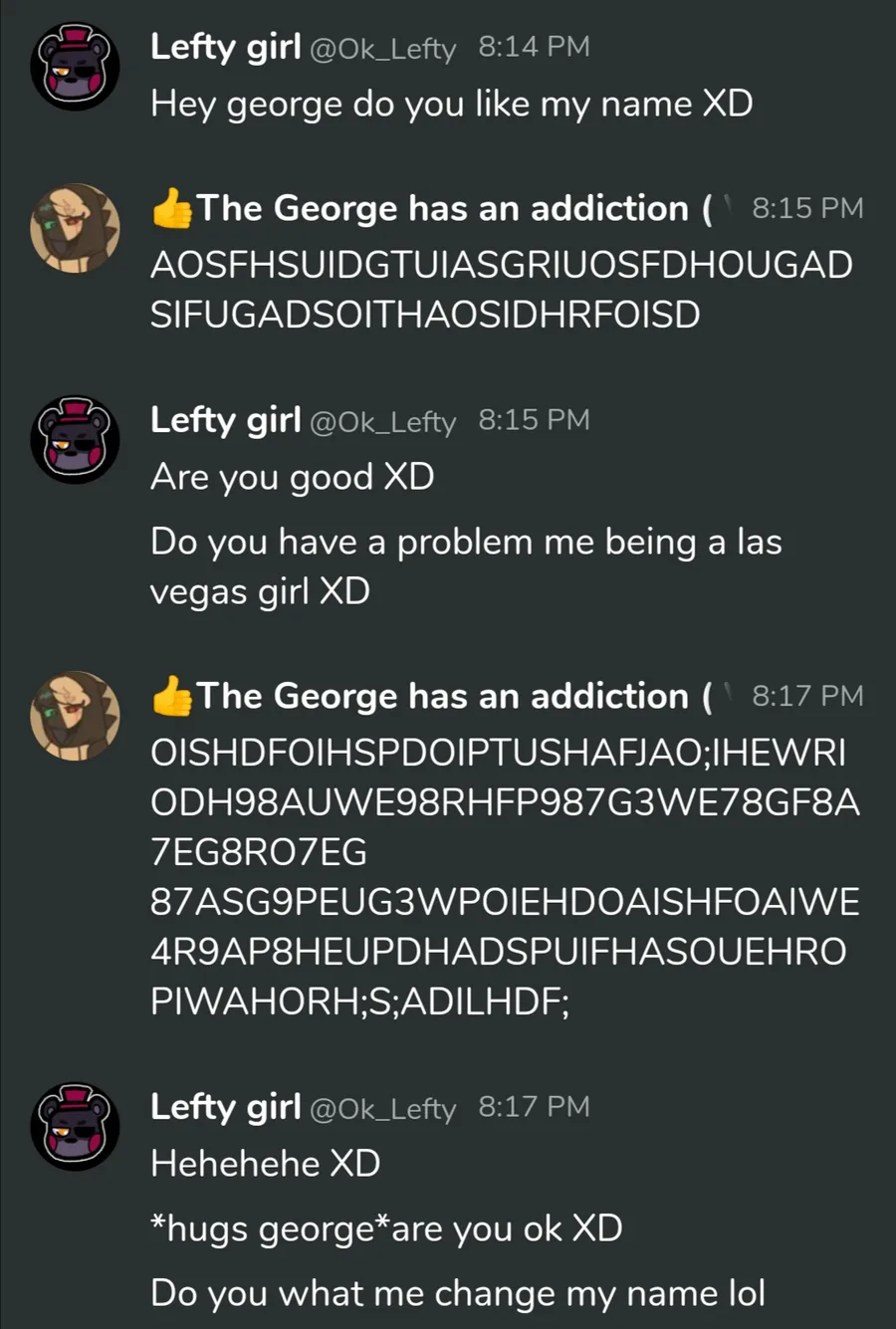
Task: Select The George has an addiction name at 8:15 PM
Action: 454,208
